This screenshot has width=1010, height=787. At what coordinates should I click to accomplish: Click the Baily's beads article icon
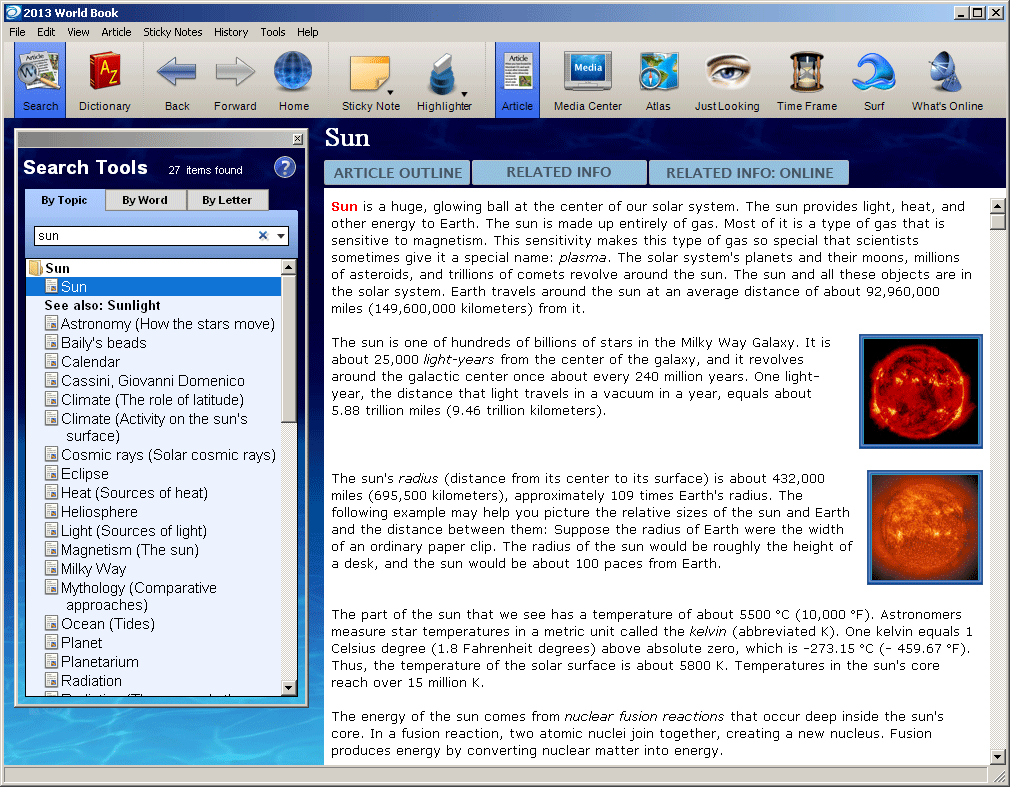pyautogui.click(x=52, y=341)
